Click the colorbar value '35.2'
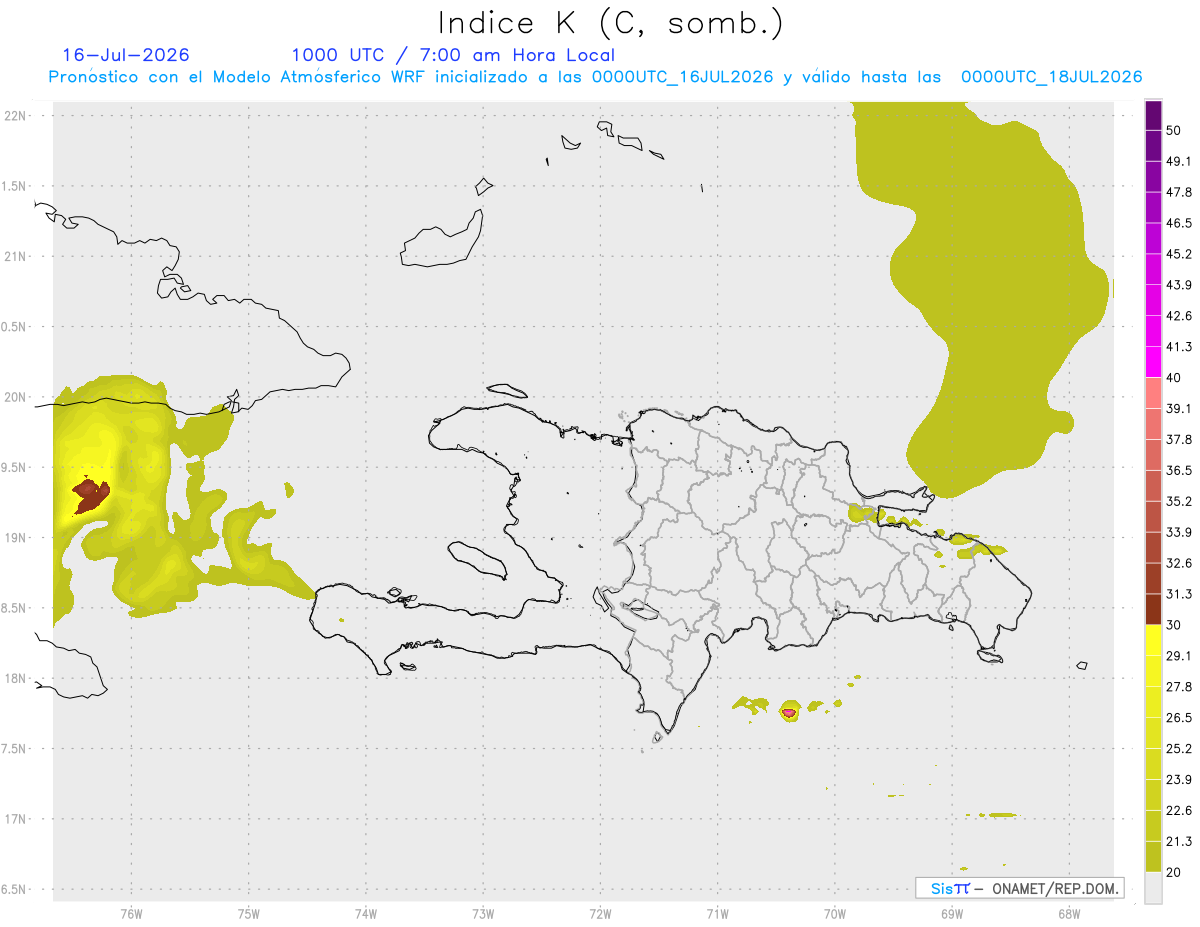Viewport: 1200px width, 927px height. [1179, 501]
